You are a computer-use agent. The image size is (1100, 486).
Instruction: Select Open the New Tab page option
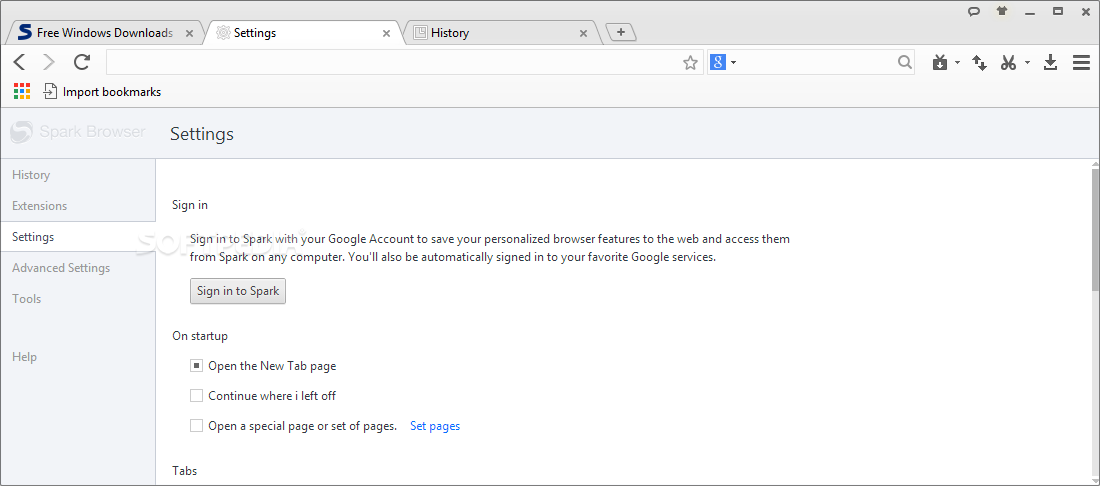point(196,365)
